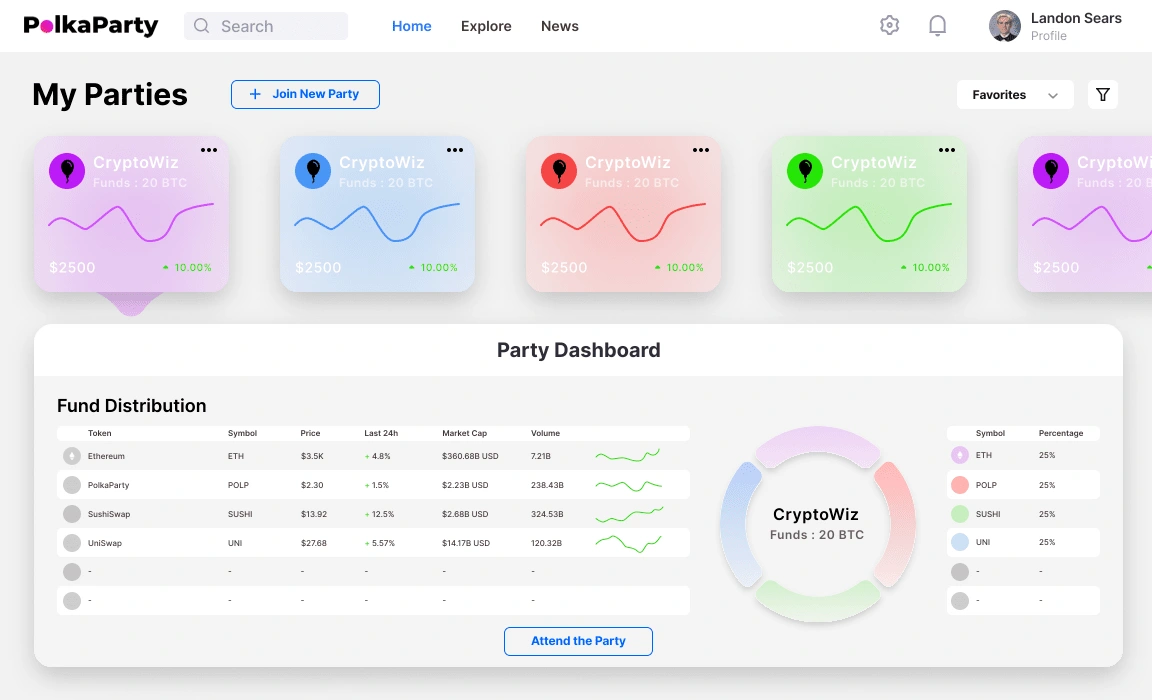Open three-dot menu on blue CryptoWiz card

(x=455, y=150)
